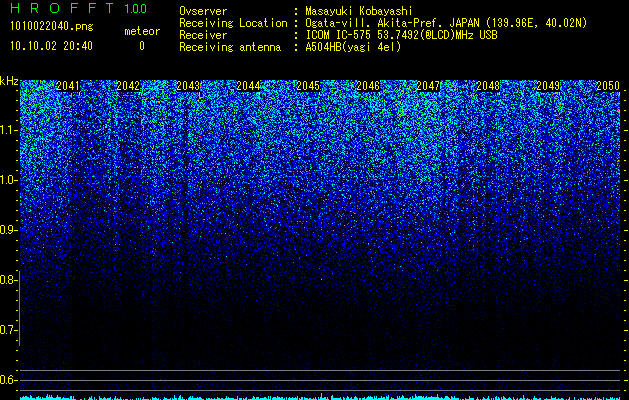
Task: Click the 2044 time marker
Action: 248,86
